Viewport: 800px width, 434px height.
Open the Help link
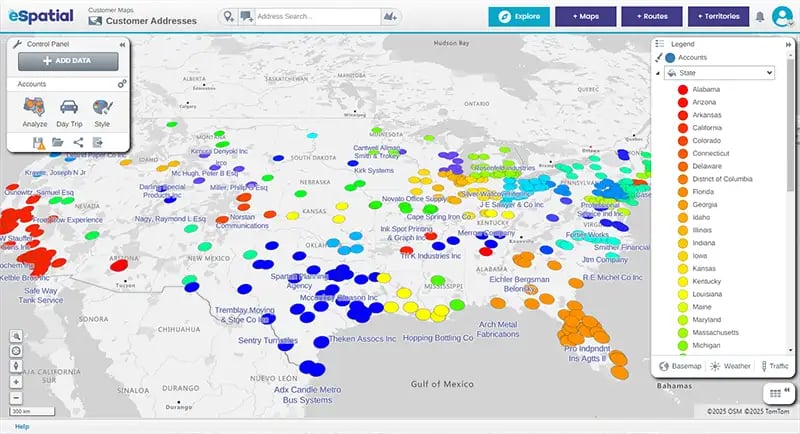22,426
